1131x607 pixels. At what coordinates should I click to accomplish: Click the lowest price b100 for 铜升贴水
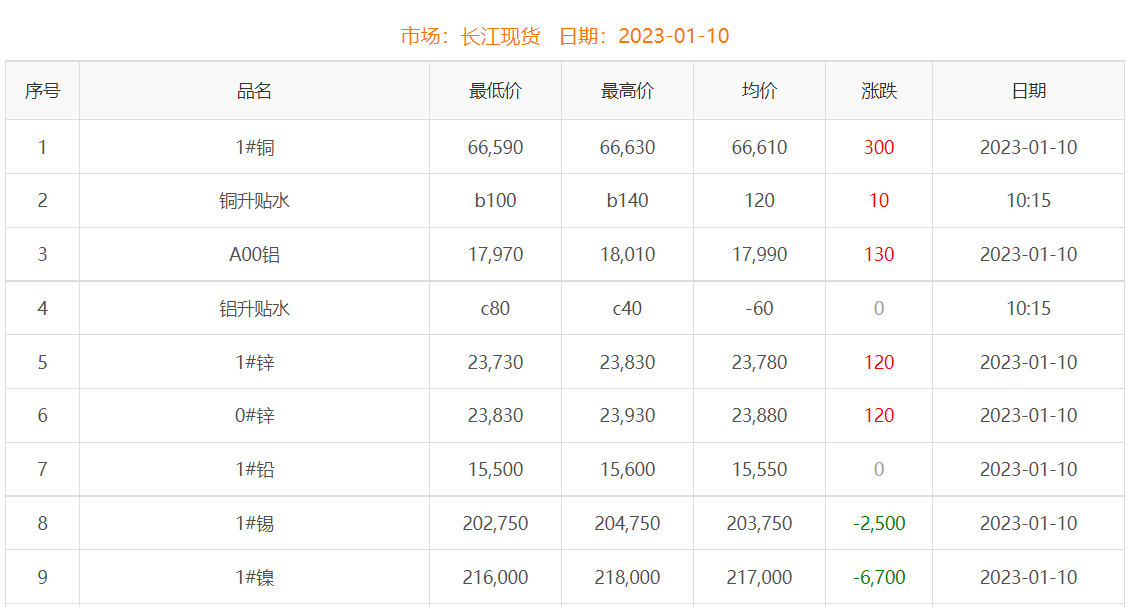pos(494,200)
